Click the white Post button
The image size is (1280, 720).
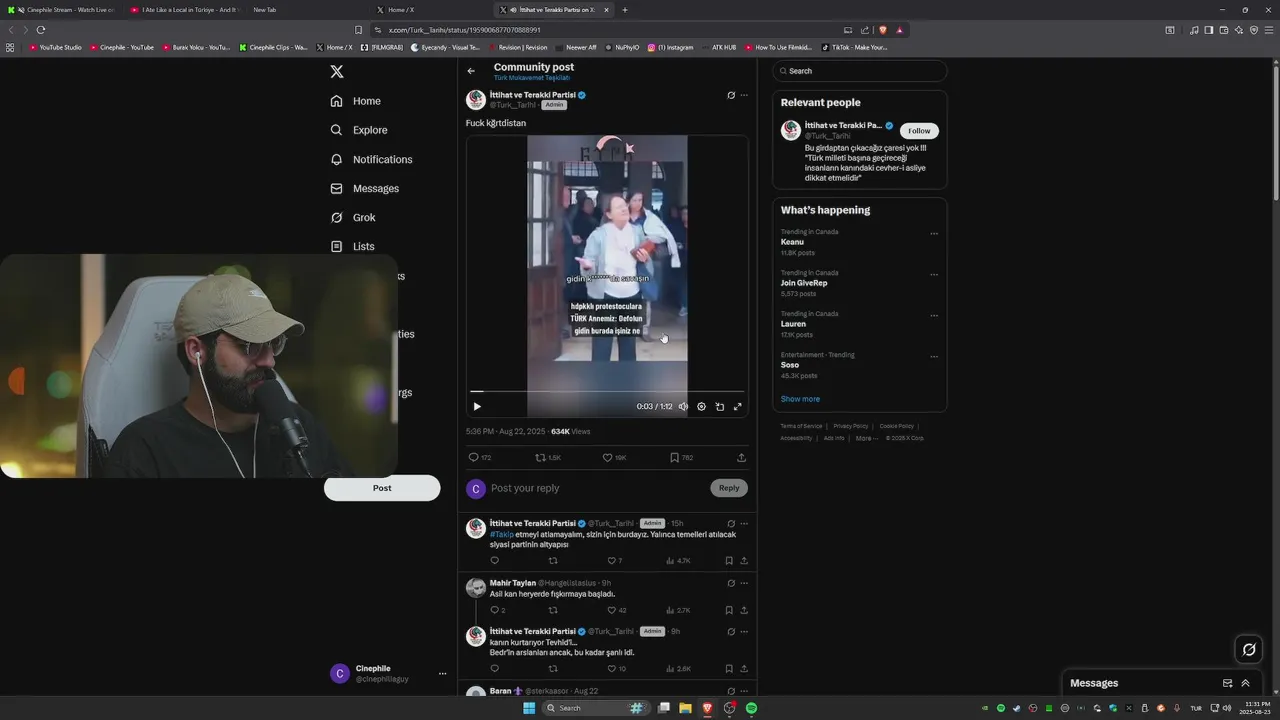click(x=382, y=488)
